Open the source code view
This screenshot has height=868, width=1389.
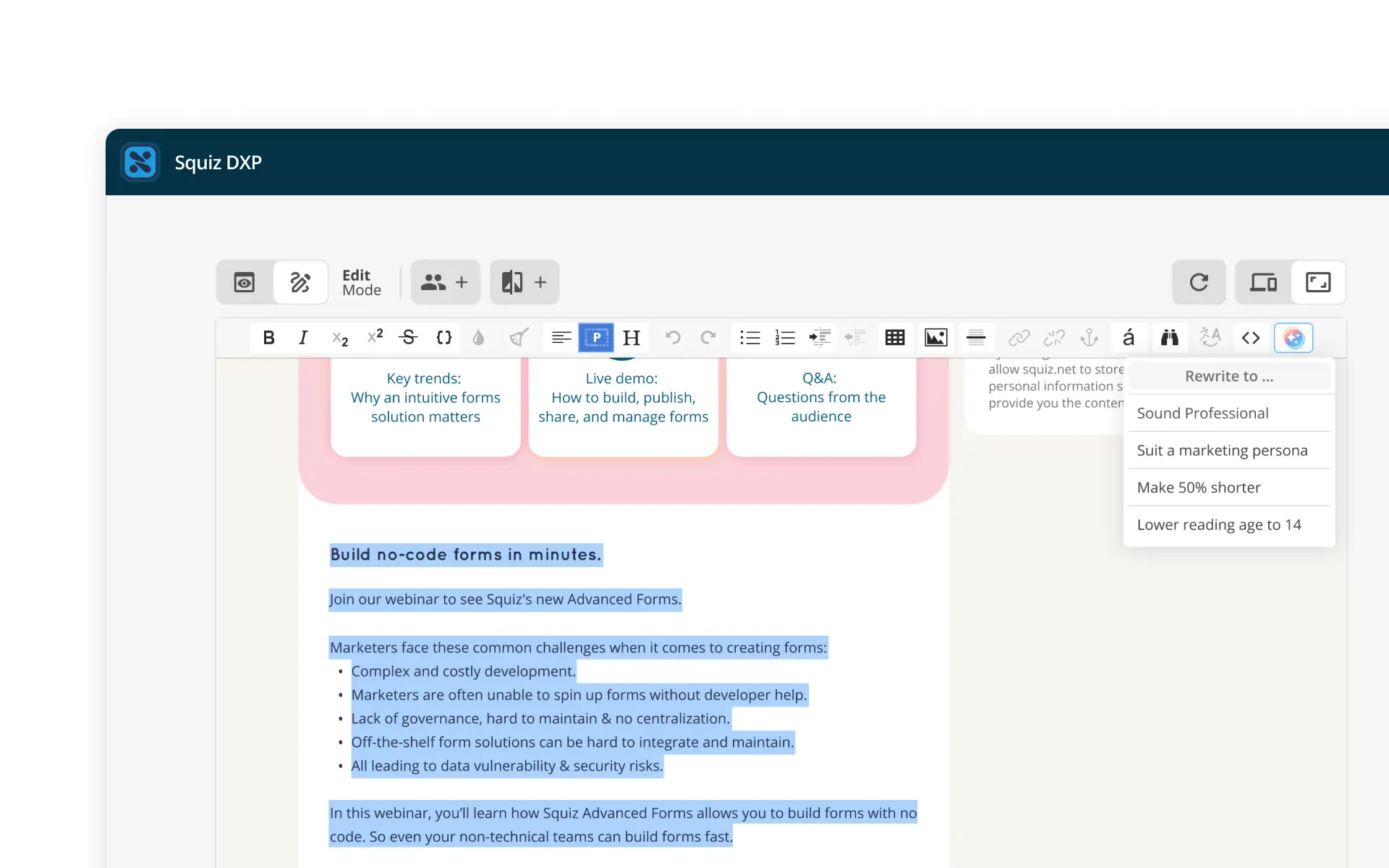point(1251,338)
